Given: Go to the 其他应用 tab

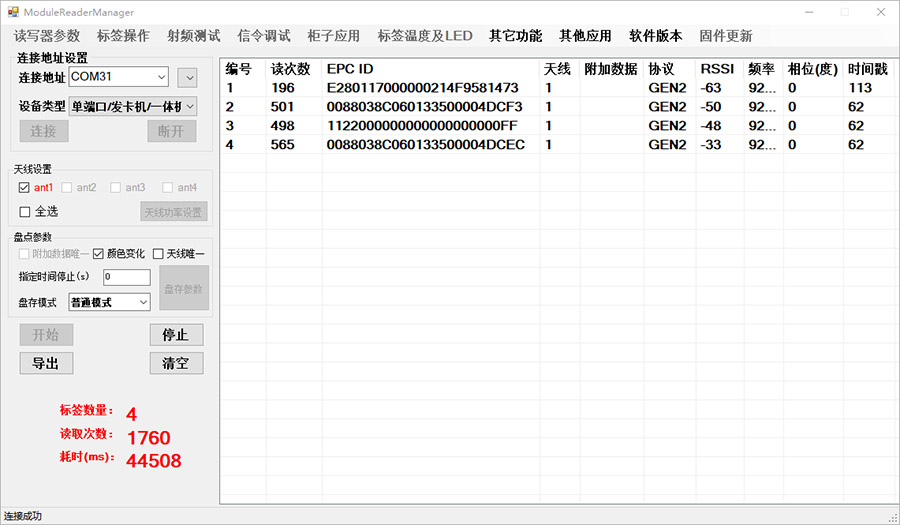Looking at the screenshot, I should pyautogui.click(x=585, y=36).
